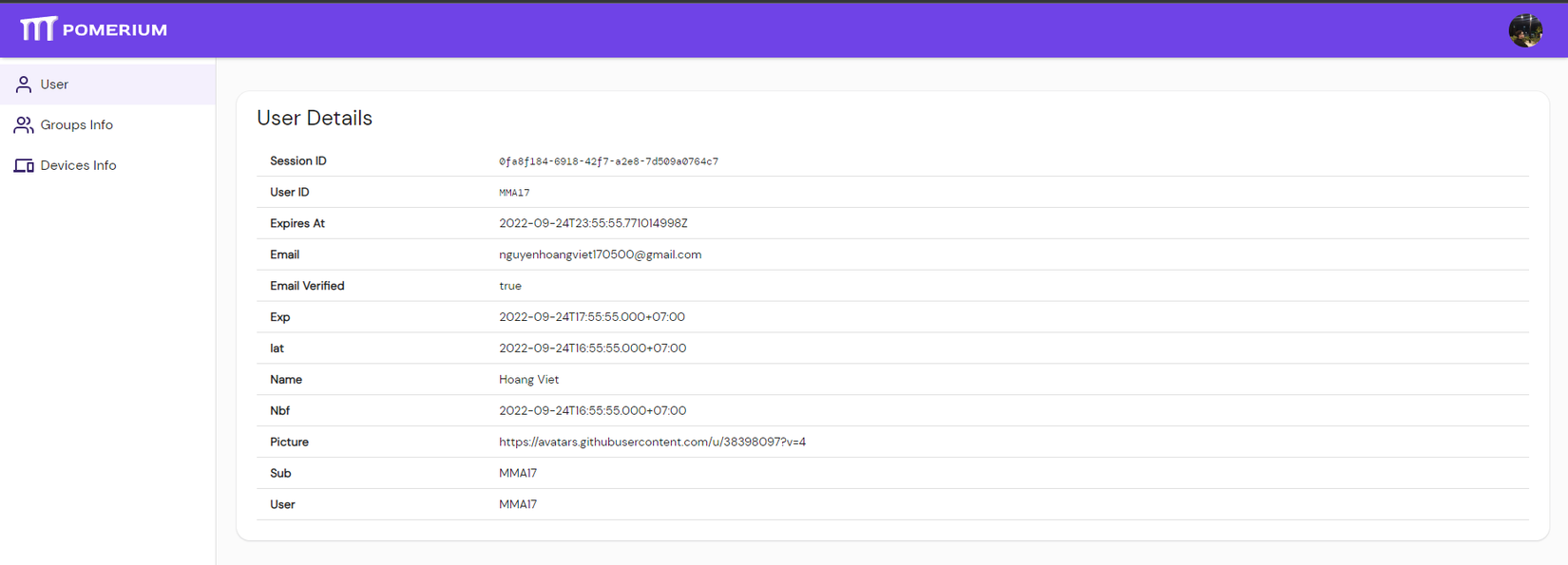Viewport: 1568px width, 565px height.
Task: Click the Nbf timestamp value
Action: click(x=592, y=410)
